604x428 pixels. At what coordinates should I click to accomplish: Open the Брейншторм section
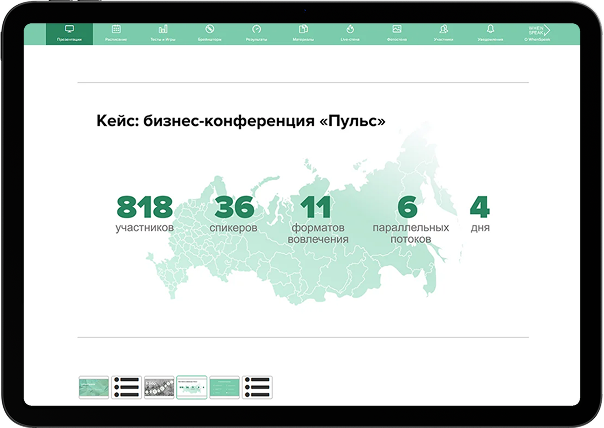point(210,33)
